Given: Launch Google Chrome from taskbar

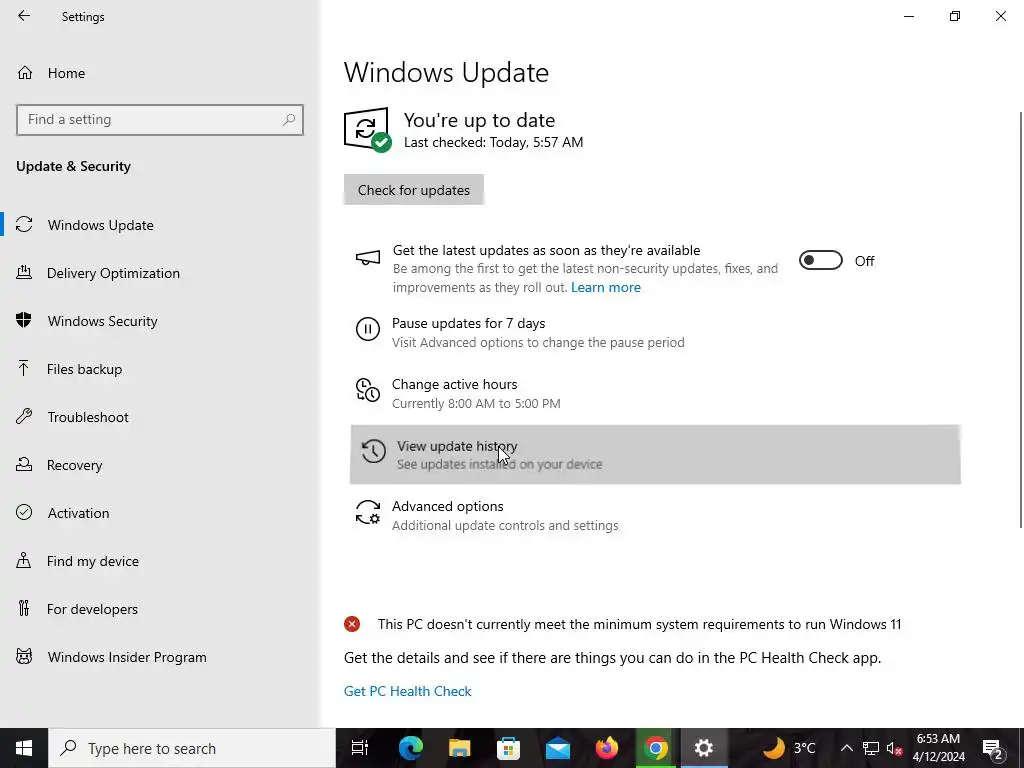Looking at the screenshot, I should tap(656, 748).
